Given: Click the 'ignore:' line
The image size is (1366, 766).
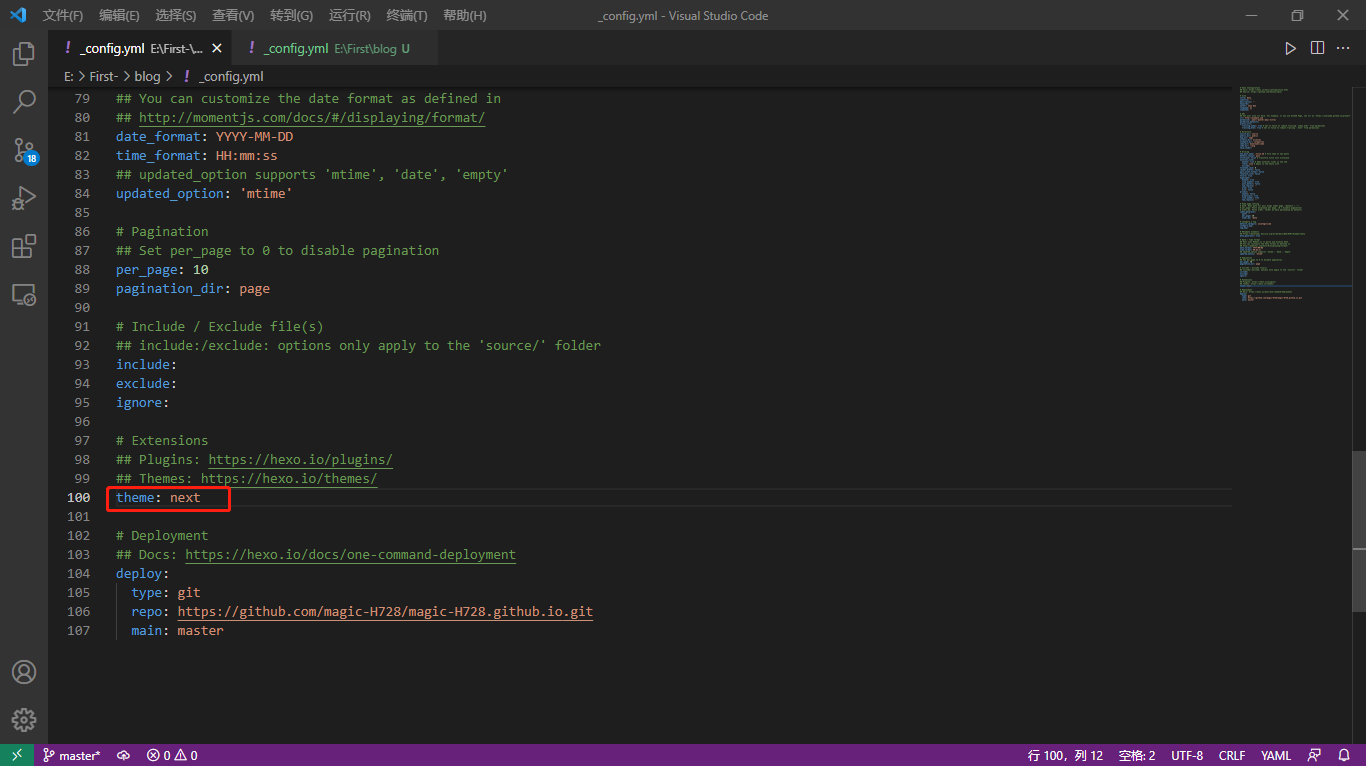Looking at the screenshot, I should tap(143, 403).
